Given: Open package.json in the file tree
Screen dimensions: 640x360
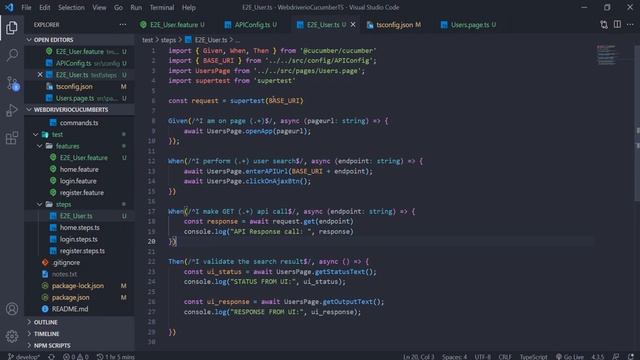Looking at the screenshot, I should [x=71, y=297].
